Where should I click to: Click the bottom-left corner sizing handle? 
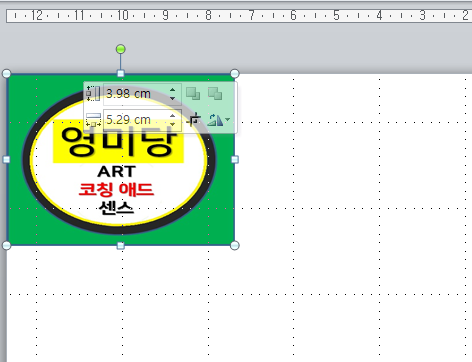pos(6,246)
